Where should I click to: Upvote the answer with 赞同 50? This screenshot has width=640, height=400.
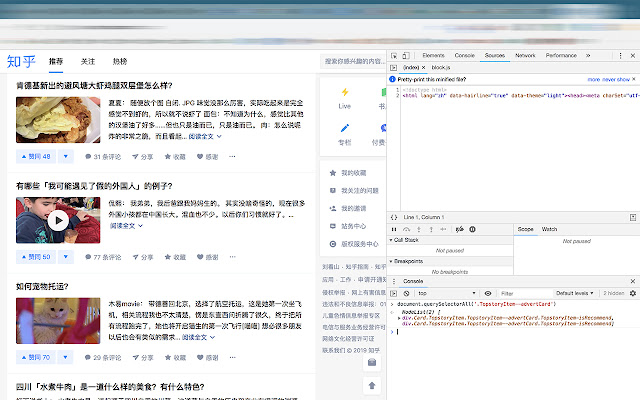coord(36,257)
